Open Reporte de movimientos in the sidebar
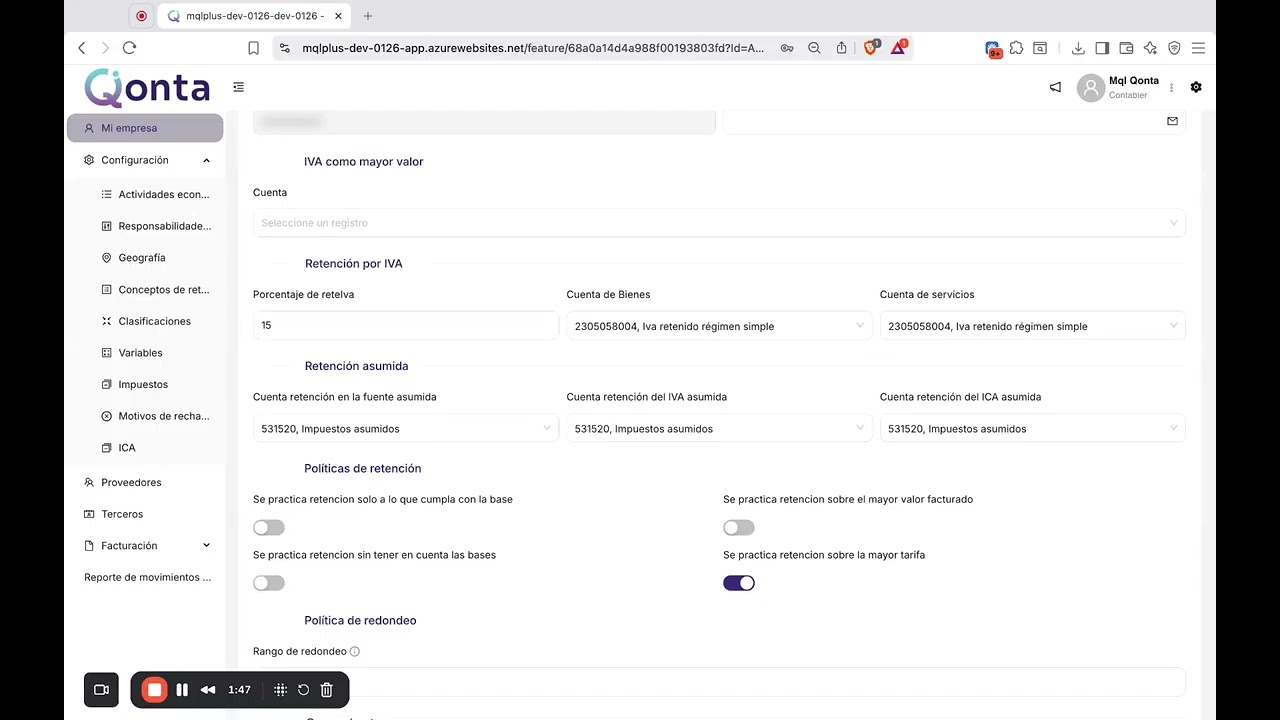The height and width of the screenshot is (720, 1280). (148, 578)
